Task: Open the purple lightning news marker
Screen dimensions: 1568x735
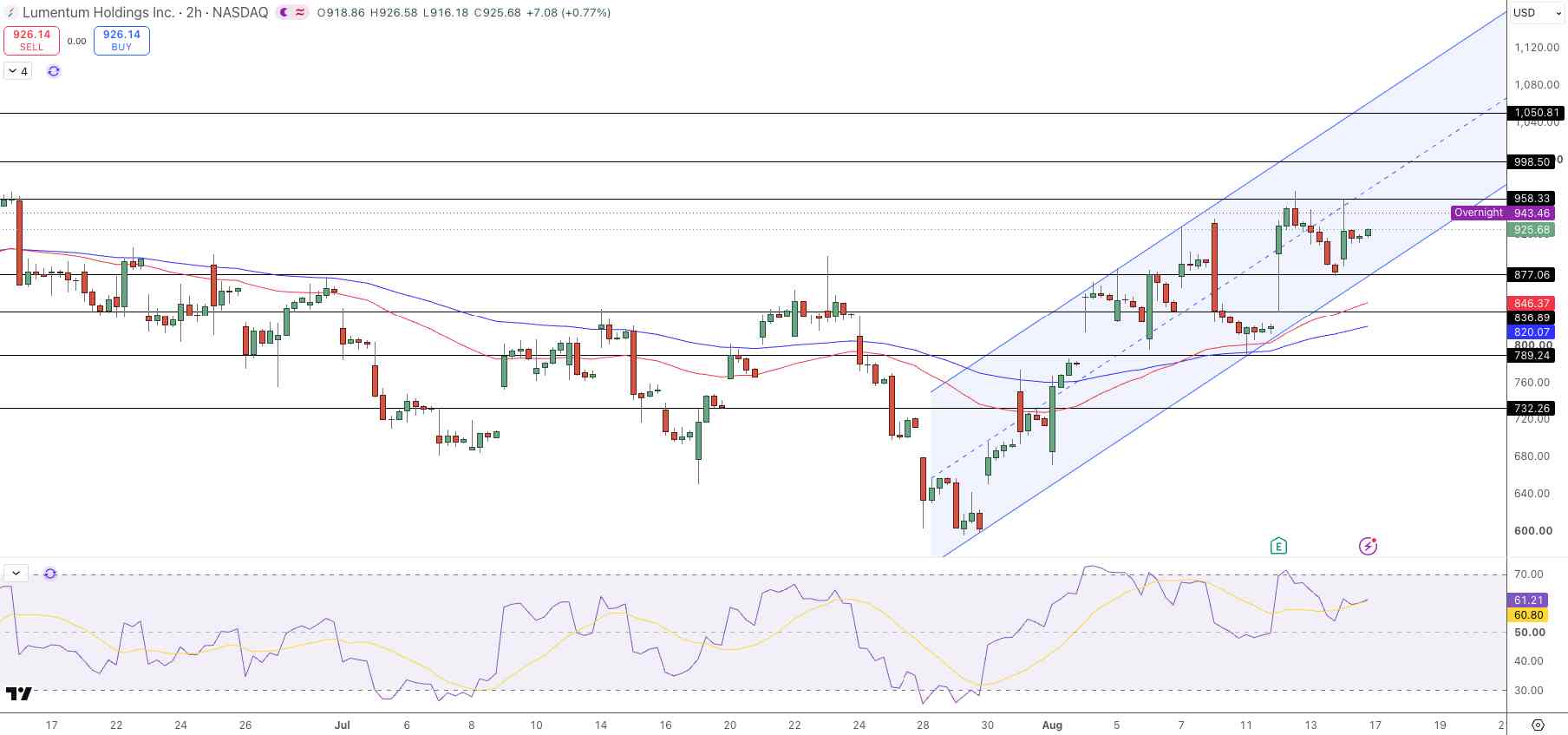Action: click(1368, 546)
